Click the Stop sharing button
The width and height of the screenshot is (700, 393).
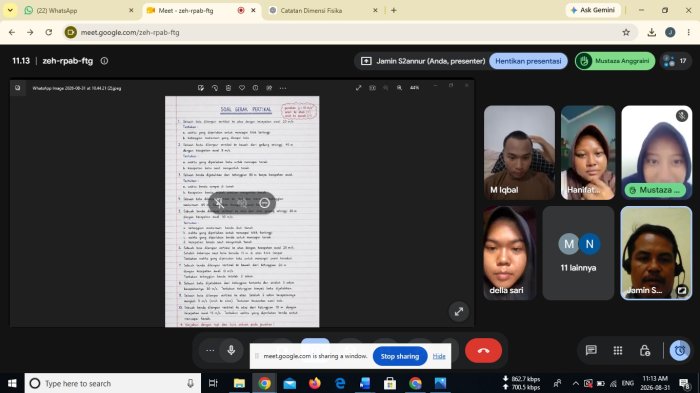click(400, 356)
